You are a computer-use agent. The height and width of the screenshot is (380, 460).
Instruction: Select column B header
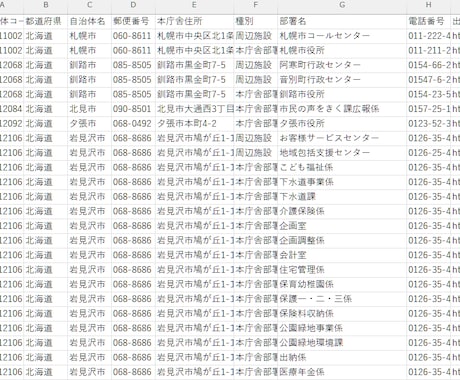[46, 5]
